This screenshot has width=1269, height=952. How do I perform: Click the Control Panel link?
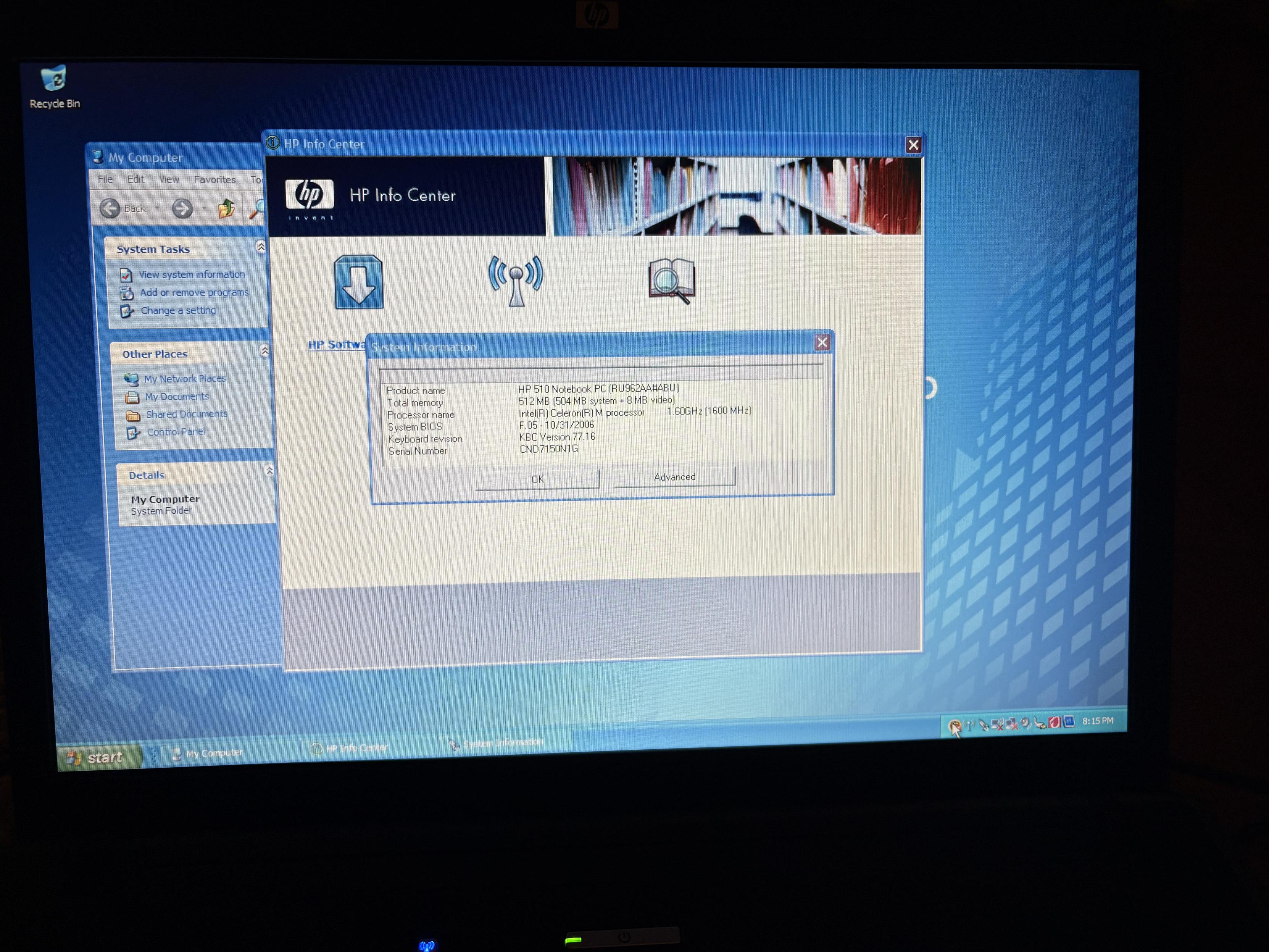tap(176, 431)
